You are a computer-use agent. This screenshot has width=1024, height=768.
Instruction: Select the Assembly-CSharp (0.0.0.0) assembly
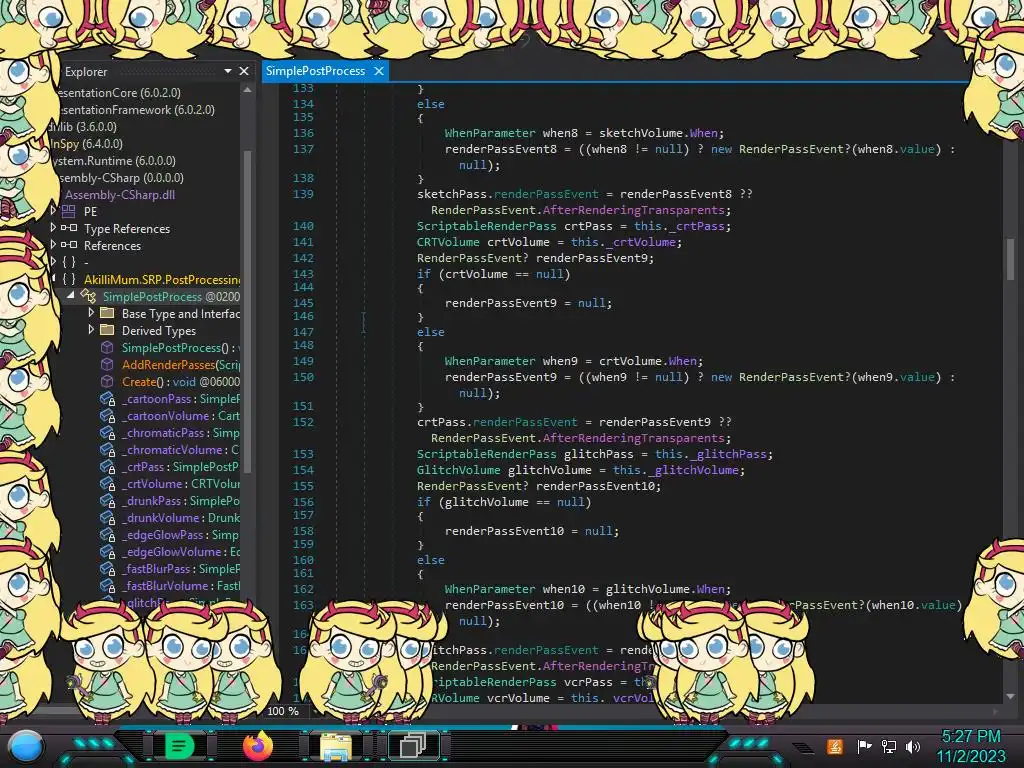pos(120,177)
